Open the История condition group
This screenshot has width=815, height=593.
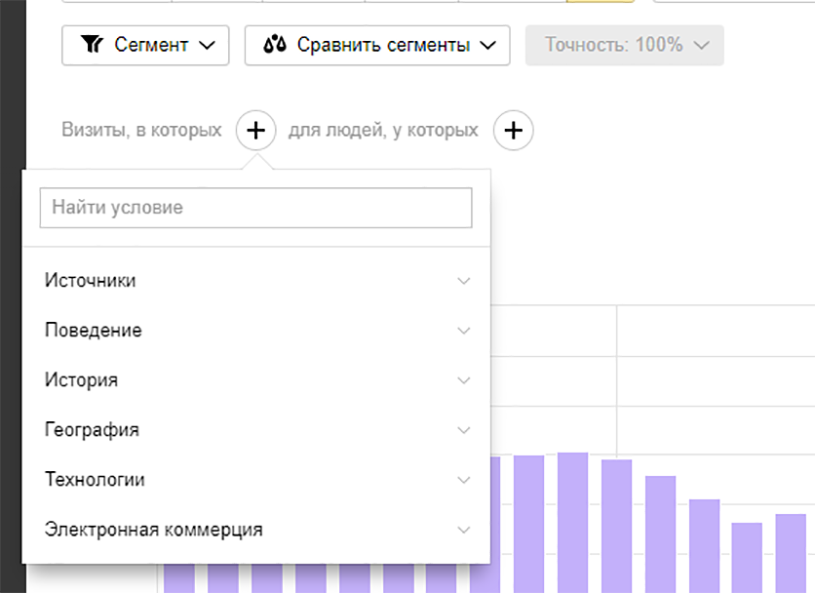tap(82, 380)
